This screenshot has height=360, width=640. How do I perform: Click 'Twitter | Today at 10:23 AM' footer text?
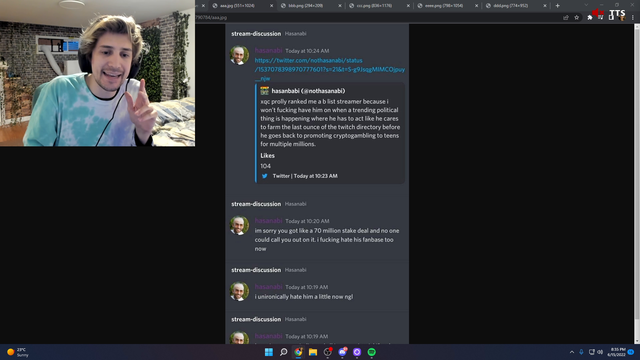(305, 176)
